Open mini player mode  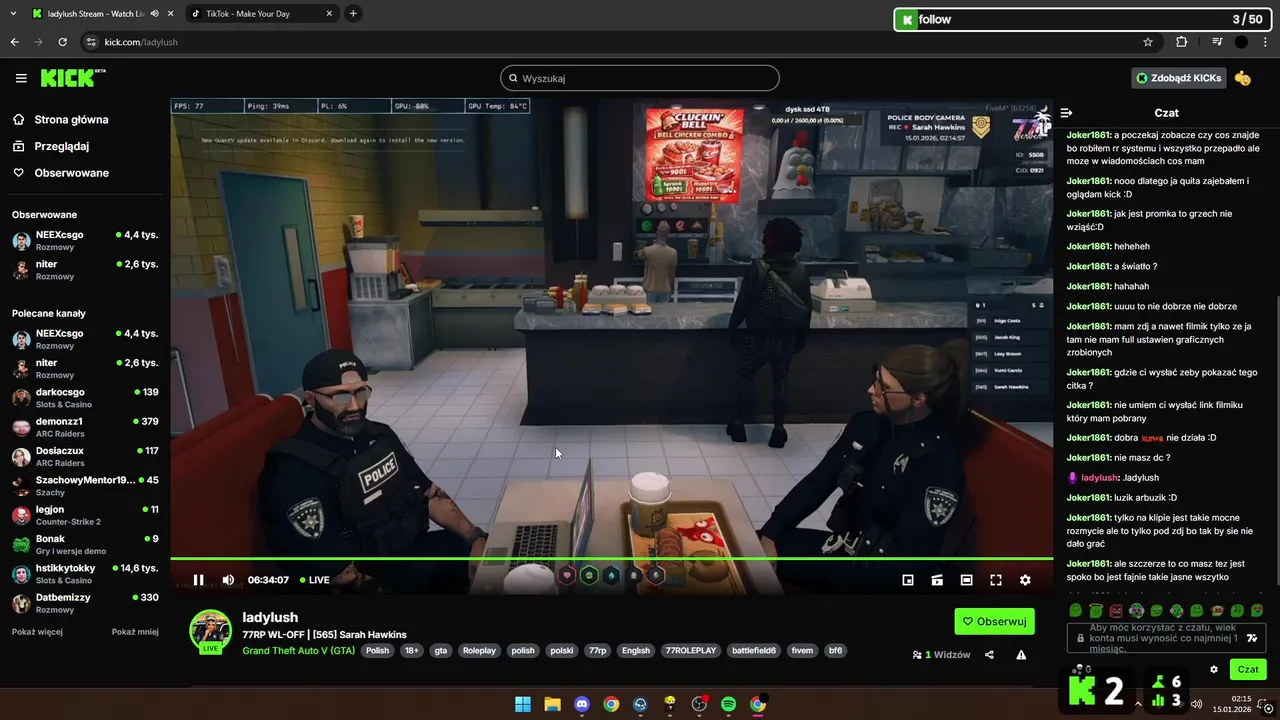[908, 580]
